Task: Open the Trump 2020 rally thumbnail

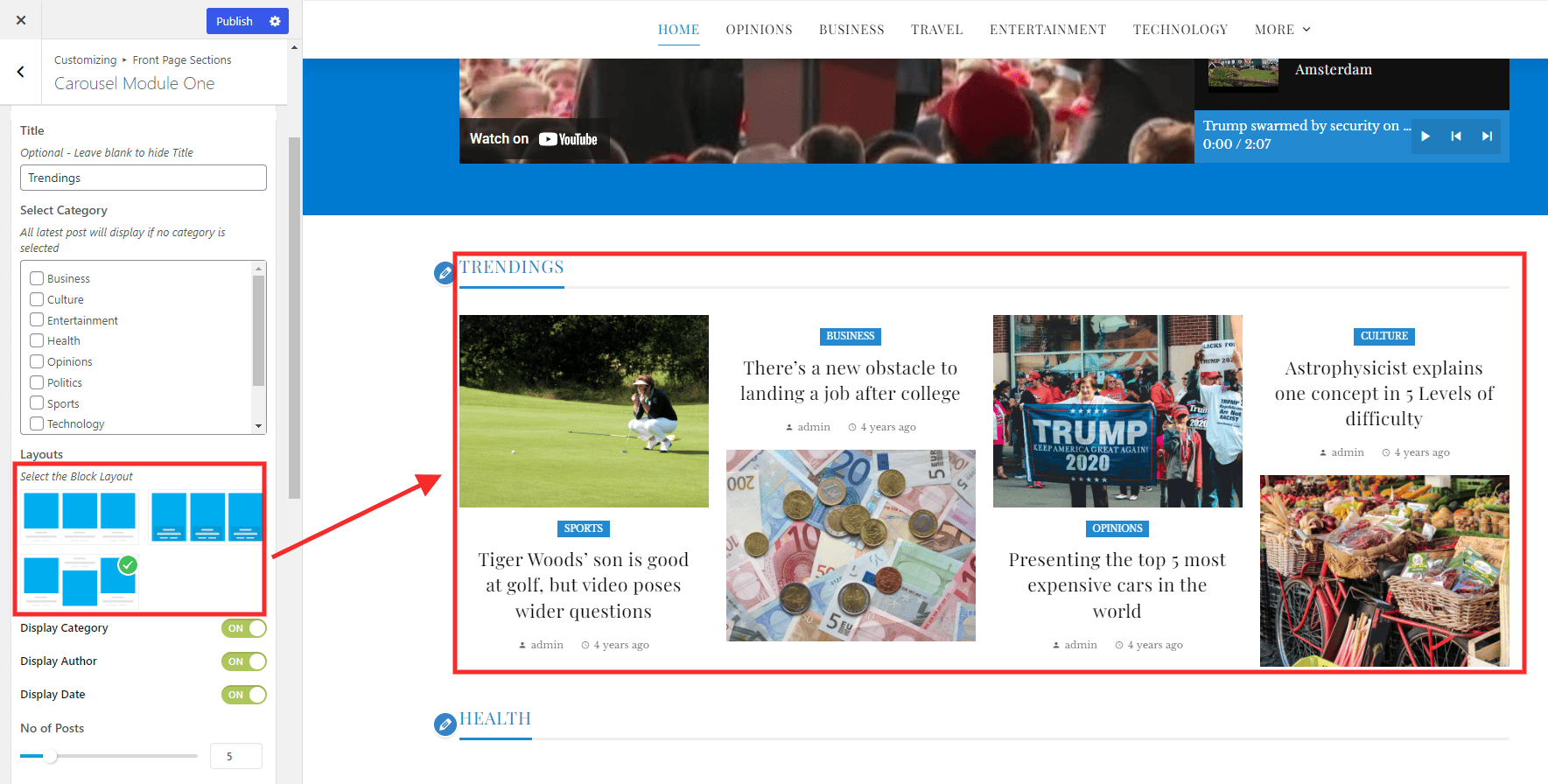Action: pyautogui.click(x=1117, y=411)
